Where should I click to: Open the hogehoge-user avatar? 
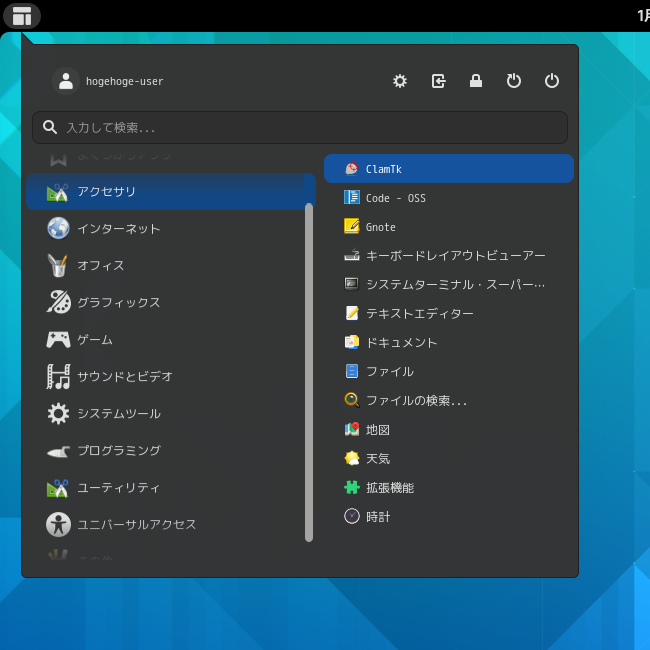coord(66,81)
